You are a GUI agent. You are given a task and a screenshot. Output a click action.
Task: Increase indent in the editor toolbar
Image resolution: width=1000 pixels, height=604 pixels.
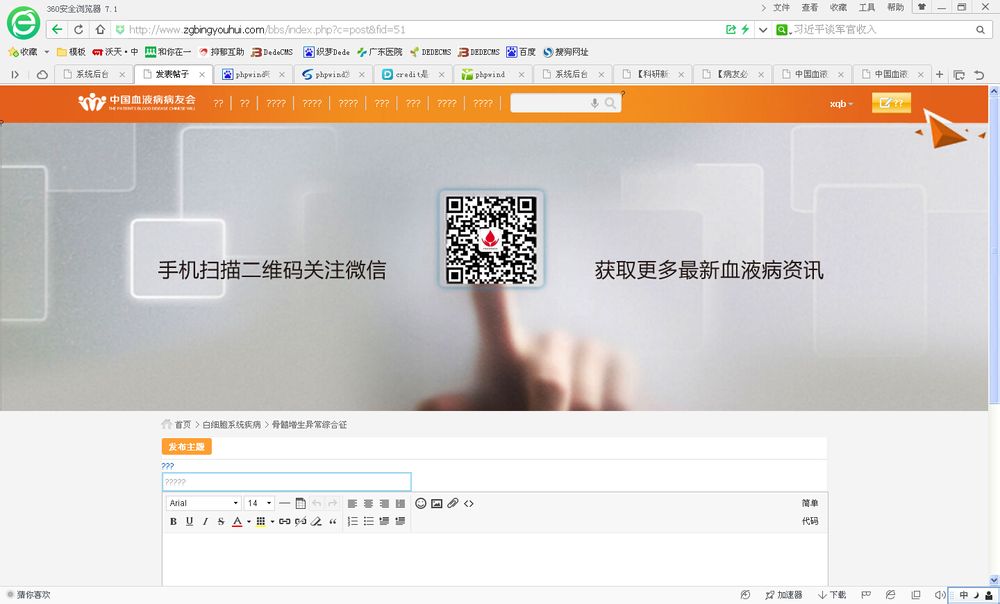coord(385,521)
